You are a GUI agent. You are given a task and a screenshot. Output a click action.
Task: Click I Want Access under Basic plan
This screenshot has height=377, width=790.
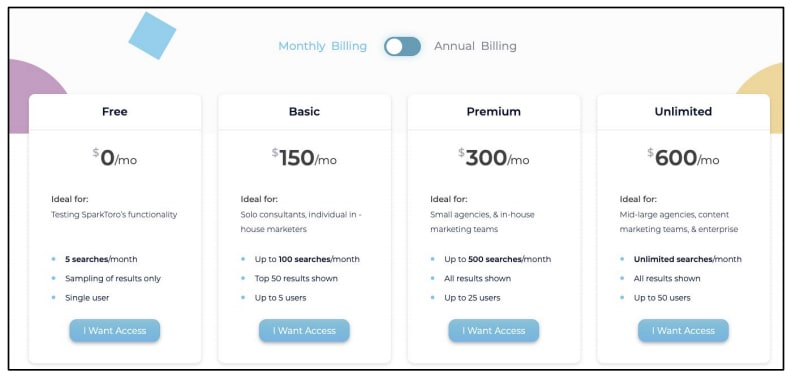pos(304,331)
